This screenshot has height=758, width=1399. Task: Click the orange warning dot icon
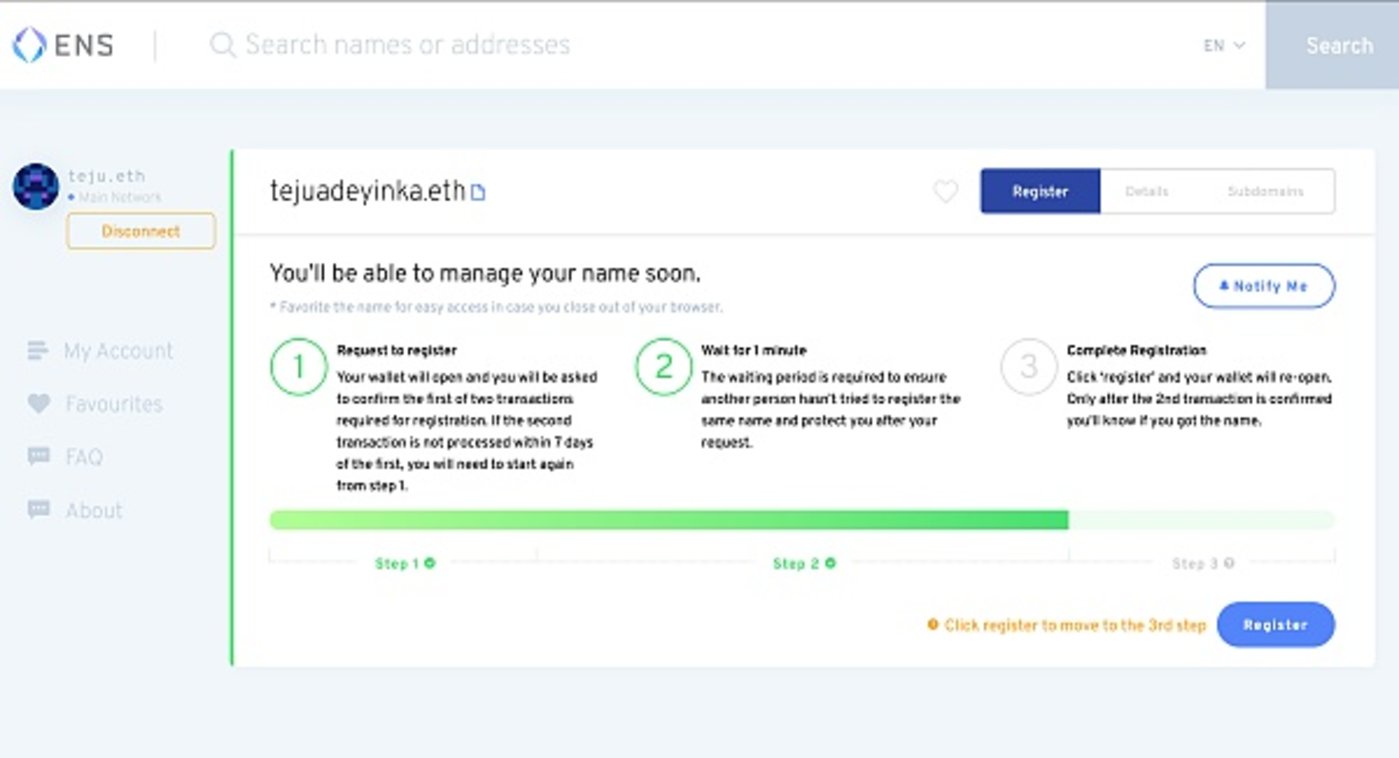pos(933,624)
